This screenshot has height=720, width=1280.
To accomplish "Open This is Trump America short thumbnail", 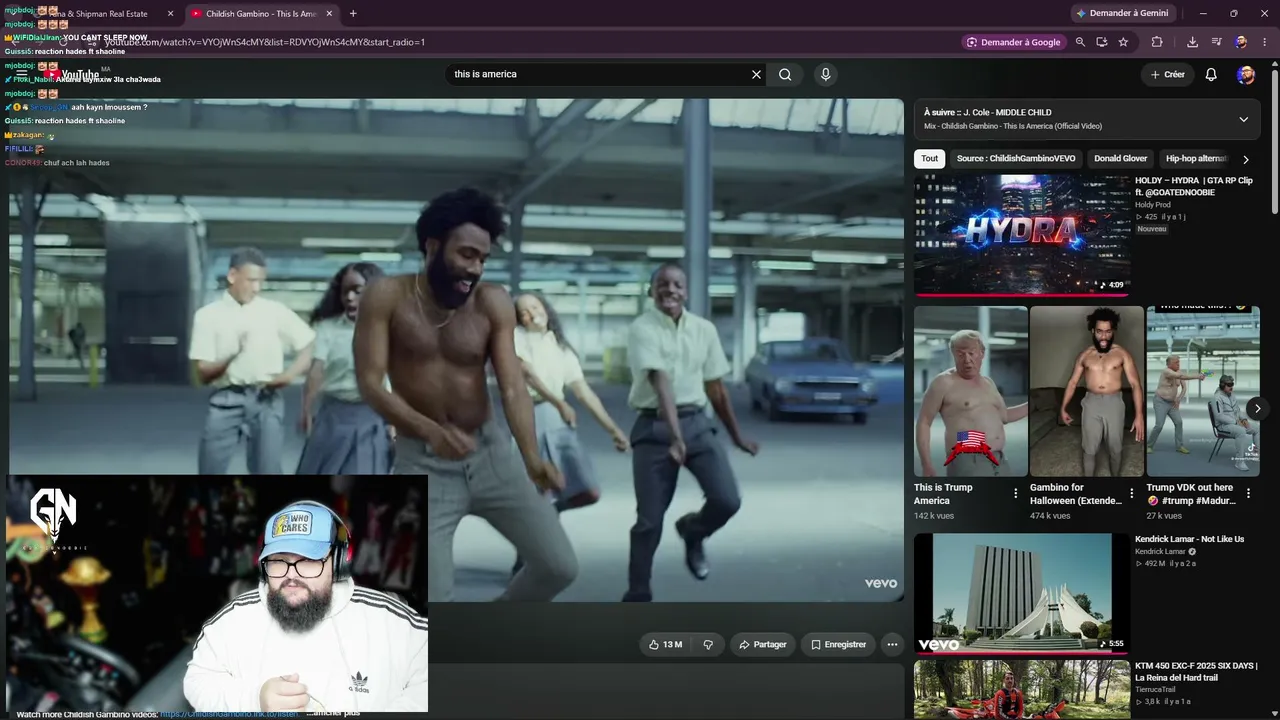I will pos(971,391).
